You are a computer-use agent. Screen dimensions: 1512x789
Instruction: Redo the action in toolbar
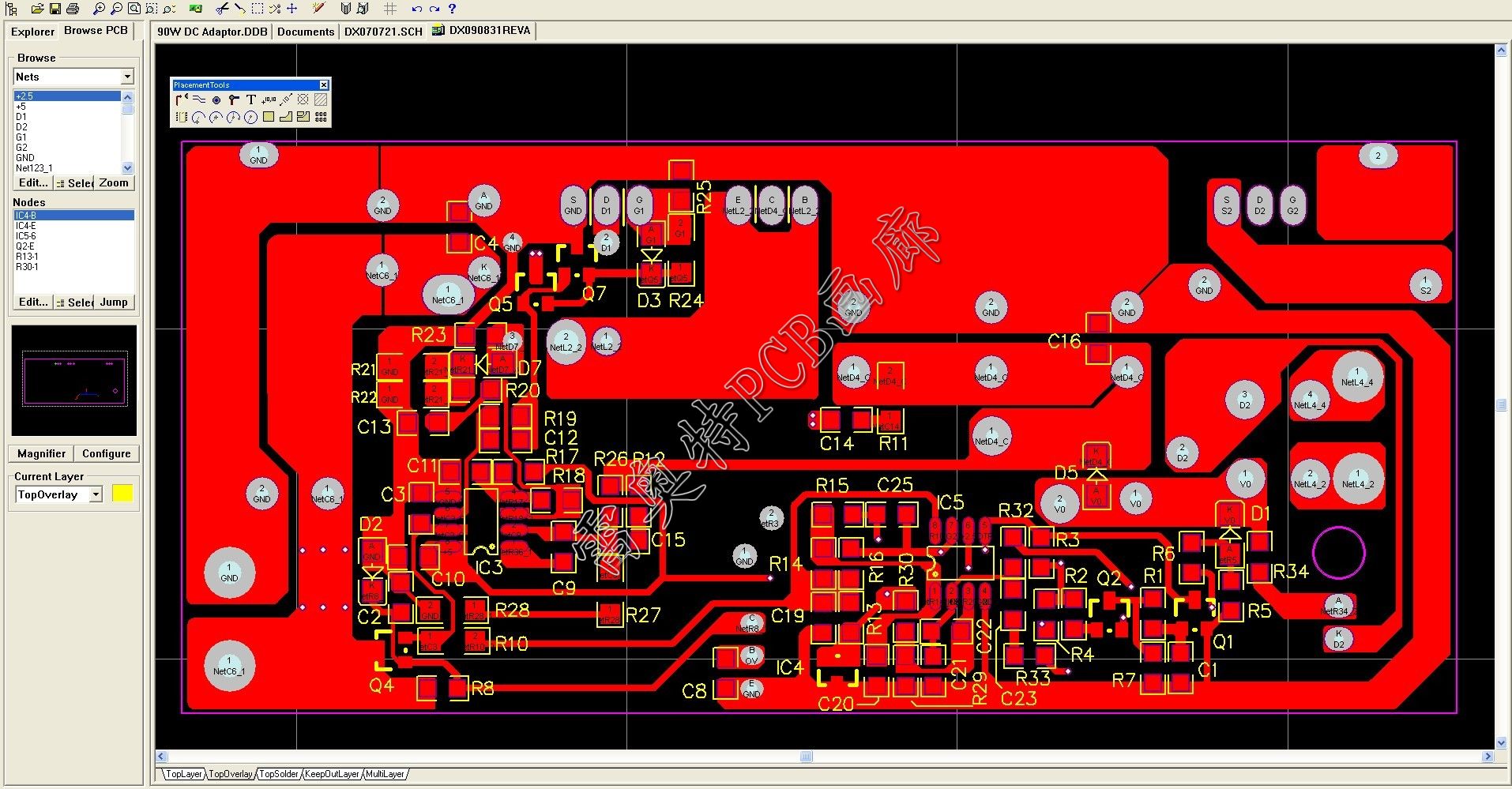tap(434, 9)
